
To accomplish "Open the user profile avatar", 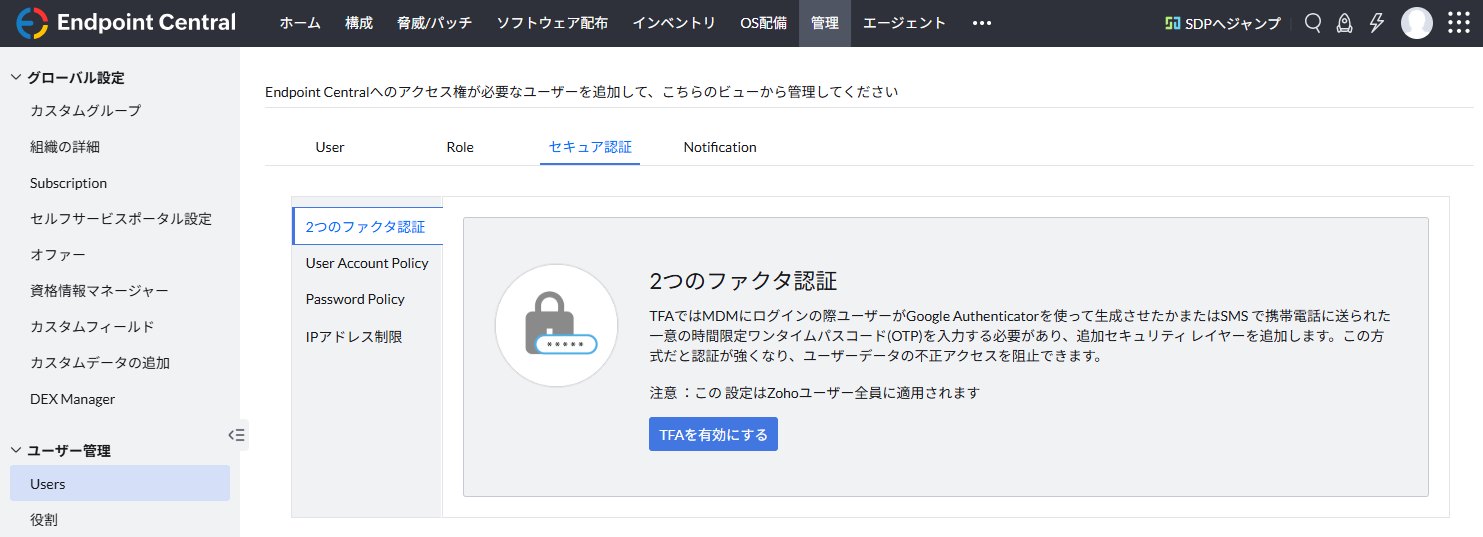I will point(1416,23).
